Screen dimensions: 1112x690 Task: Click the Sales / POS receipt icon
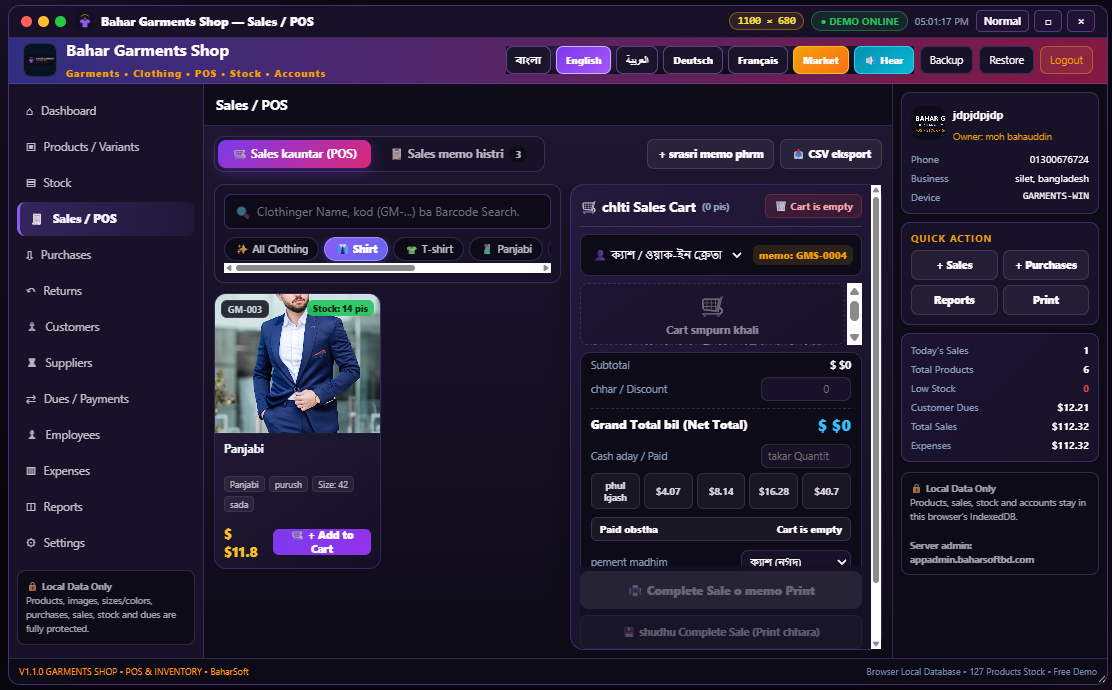pos(36,219)
